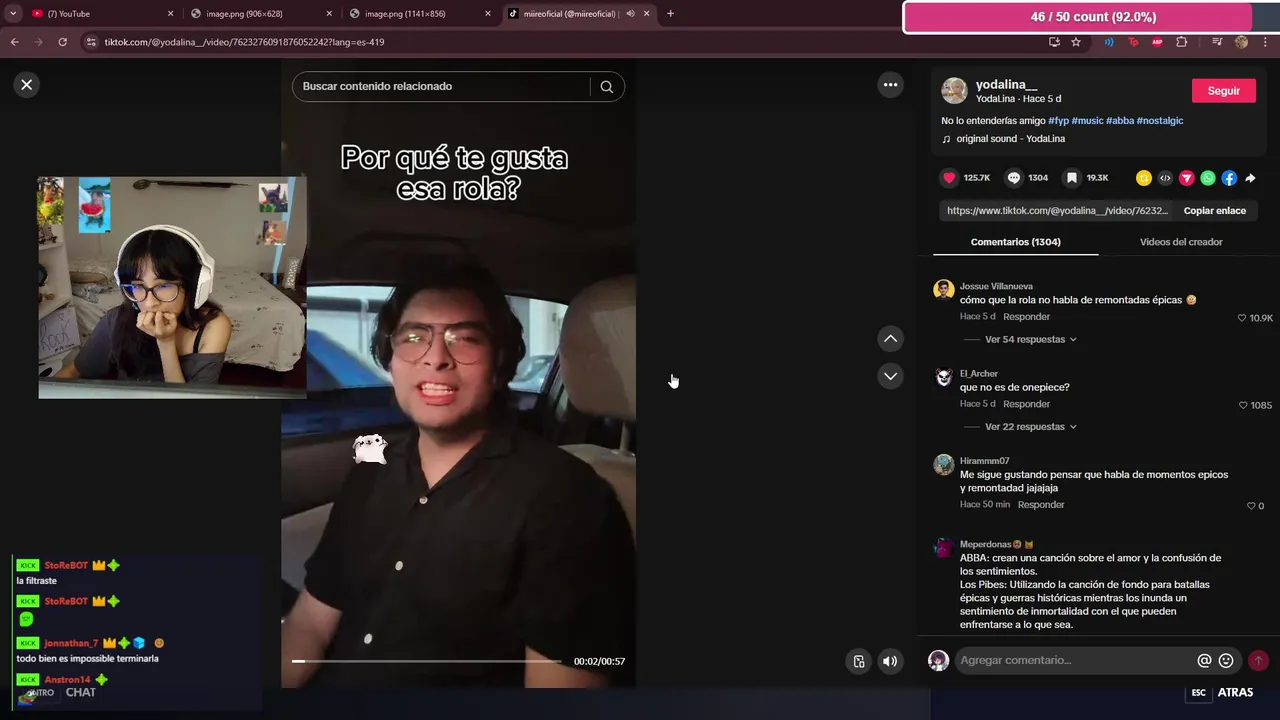Like Jossue Villanueva's comment heart
The width and height of the screenshot is (1280, 720).
coord(1242,318)
